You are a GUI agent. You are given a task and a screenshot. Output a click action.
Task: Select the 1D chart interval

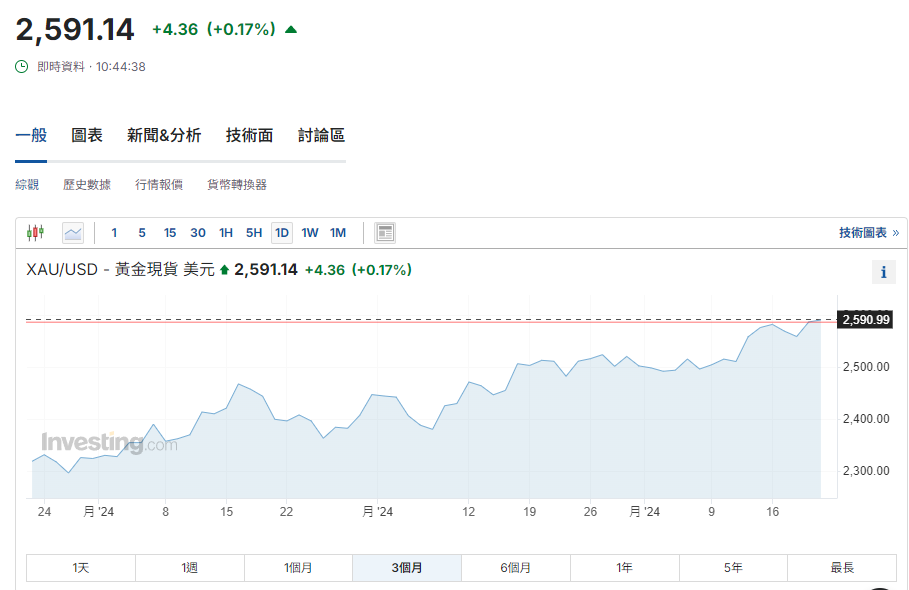click(282, 233)
